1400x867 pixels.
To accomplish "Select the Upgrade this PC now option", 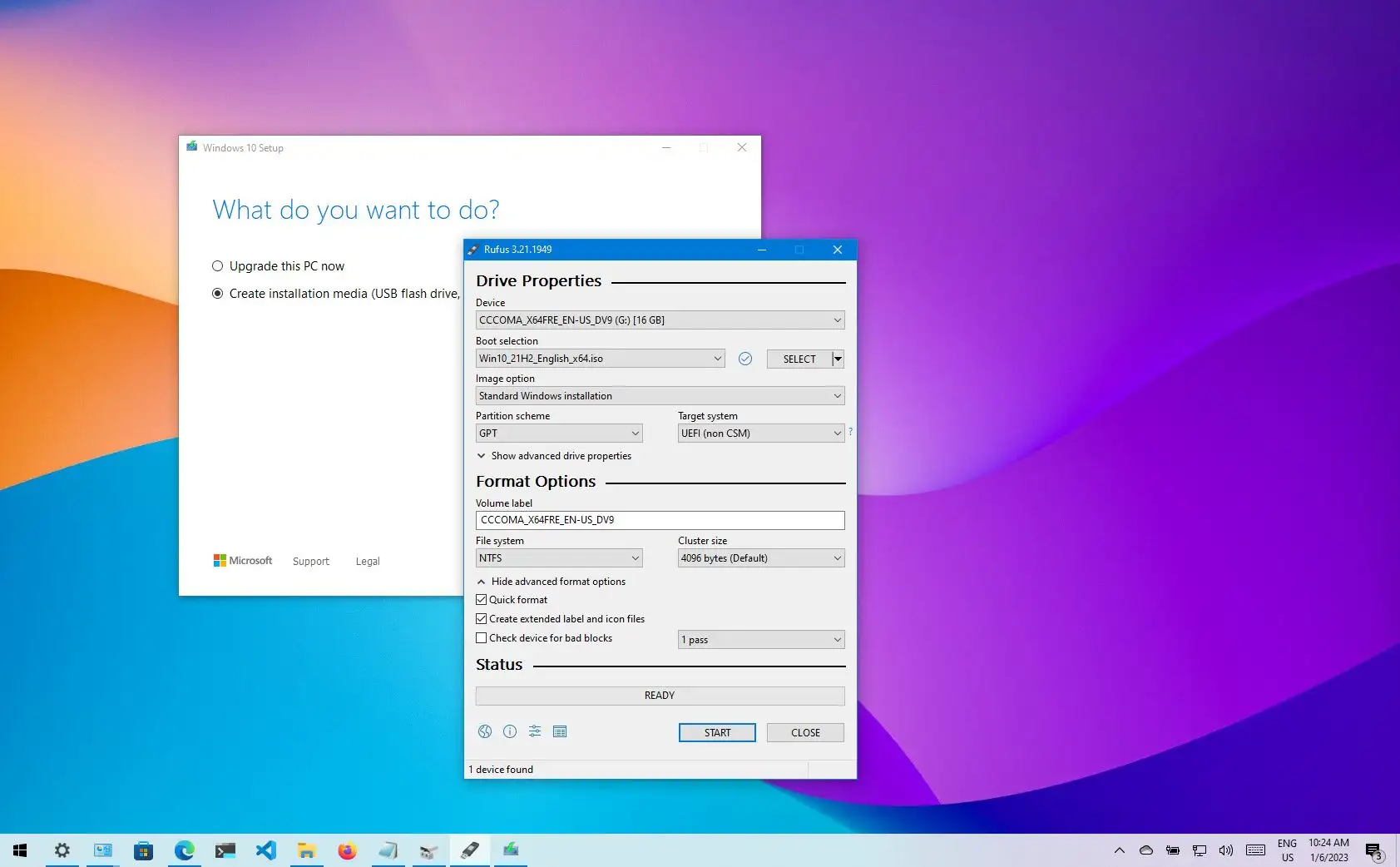I will (x=217, y=265).
